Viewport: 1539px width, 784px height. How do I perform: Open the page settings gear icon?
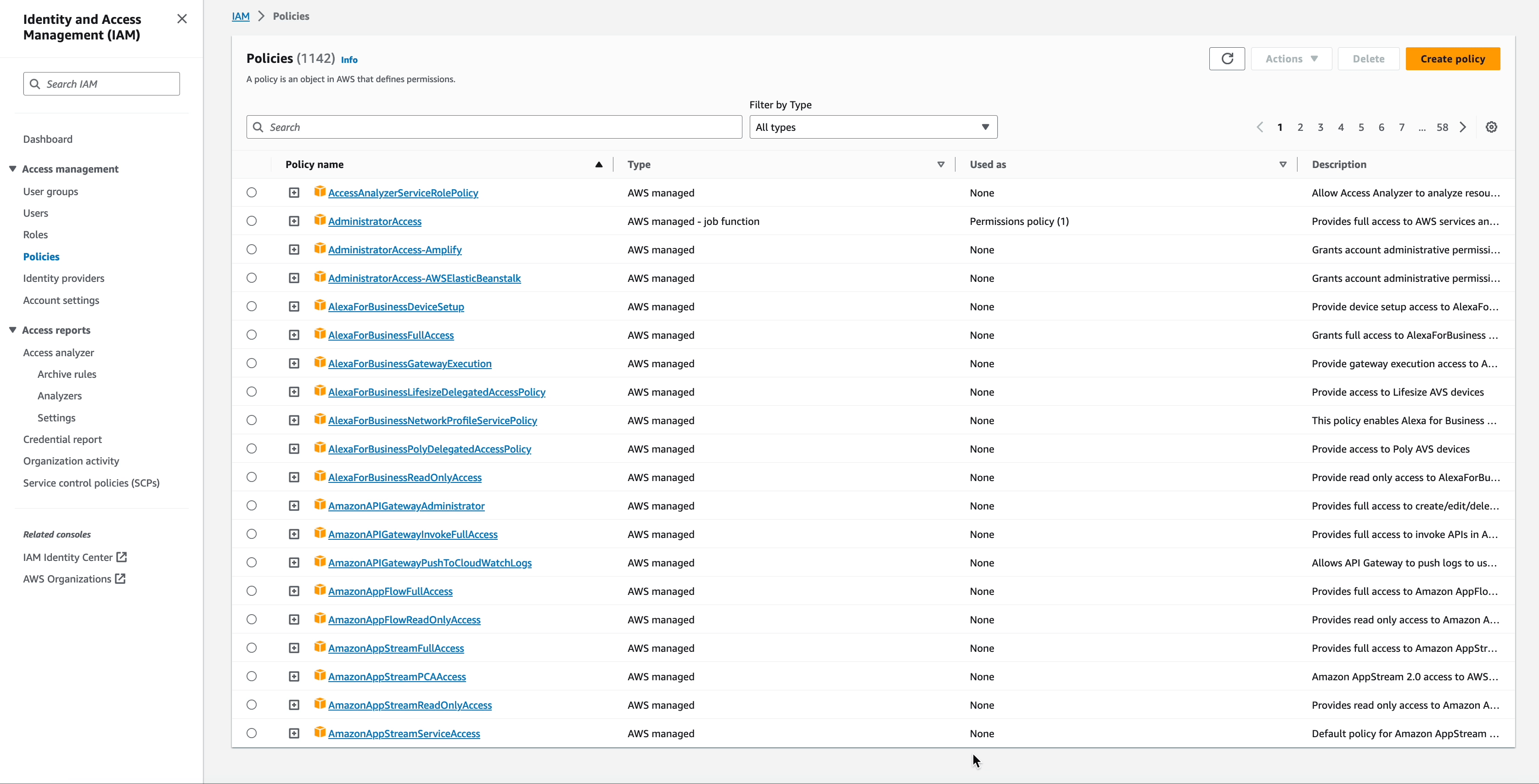coord(1491,127)
